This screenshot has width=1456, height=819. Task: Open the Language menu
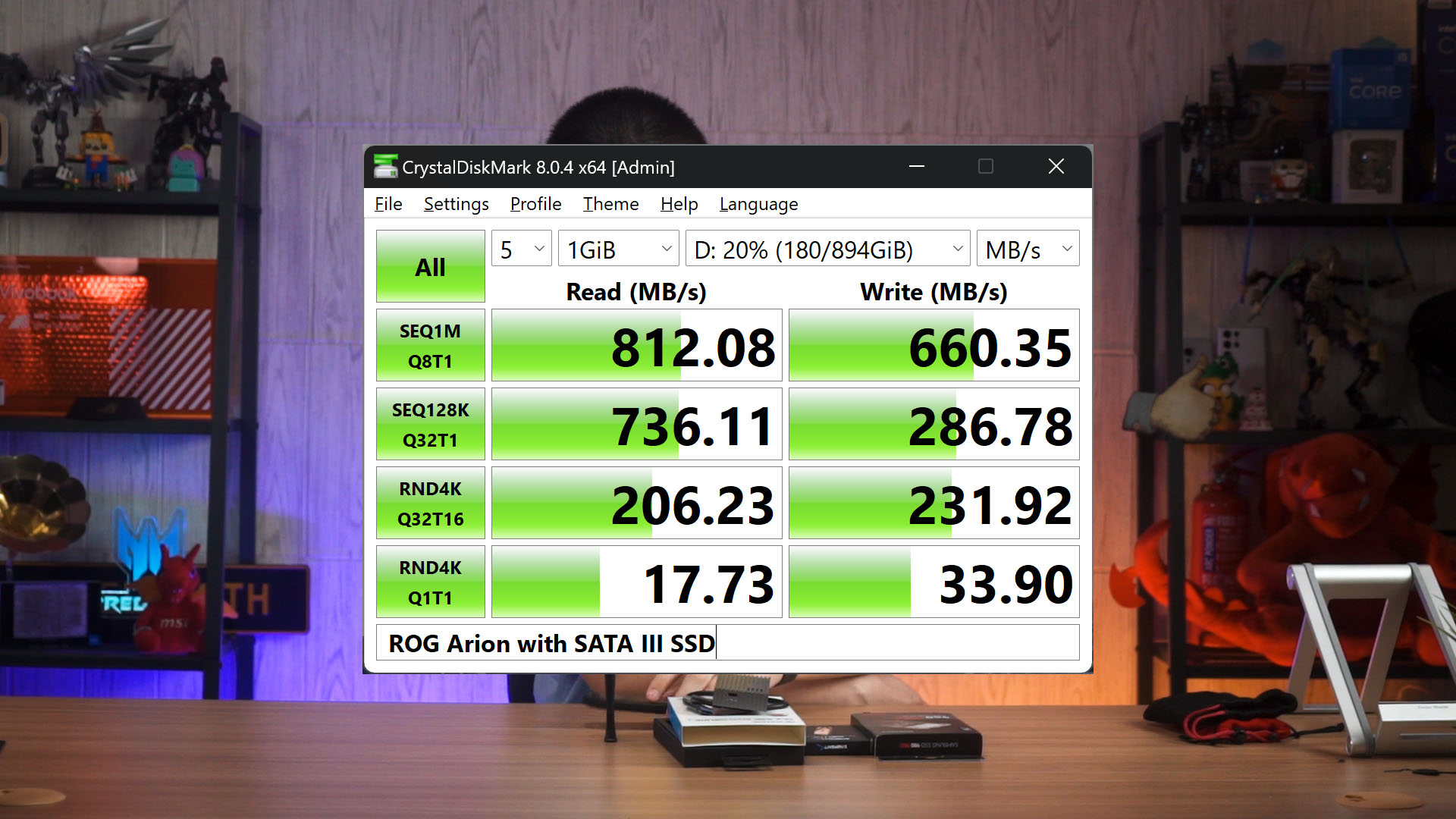click(758, 204)
